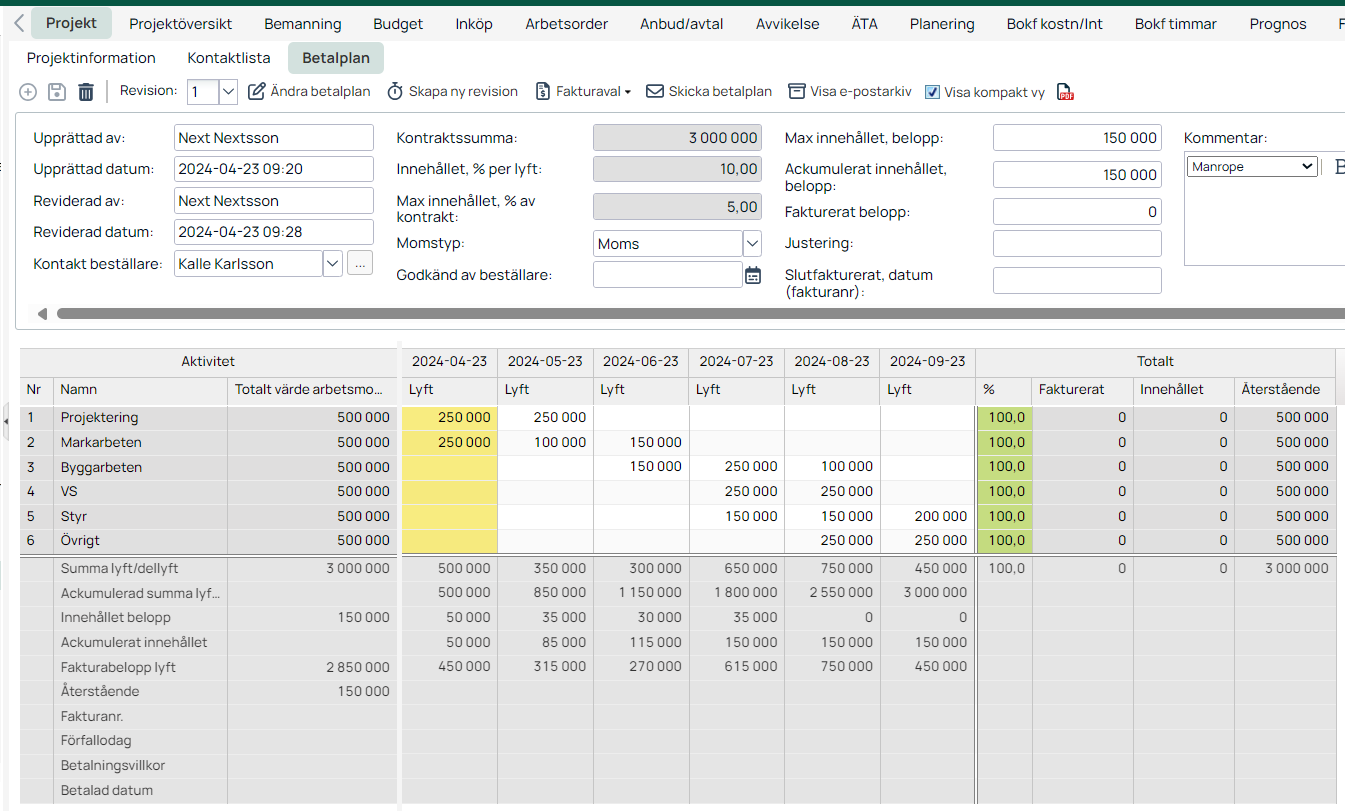Click the Reviderad av field
The image size is (1345, 811).
coord(274,201)
